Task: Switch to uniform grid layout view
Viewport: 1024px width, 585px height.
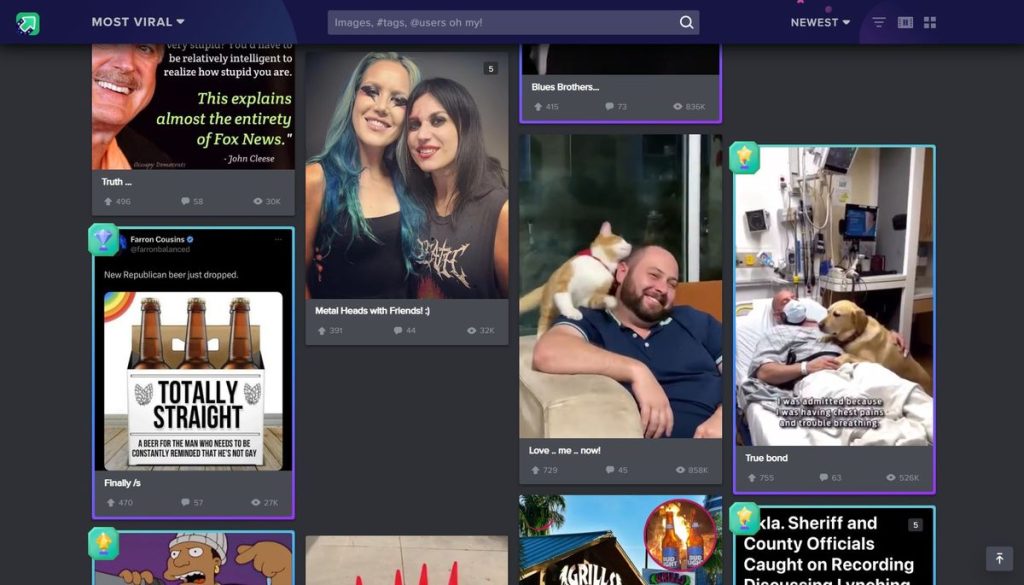Action: (x=930, y=22)
